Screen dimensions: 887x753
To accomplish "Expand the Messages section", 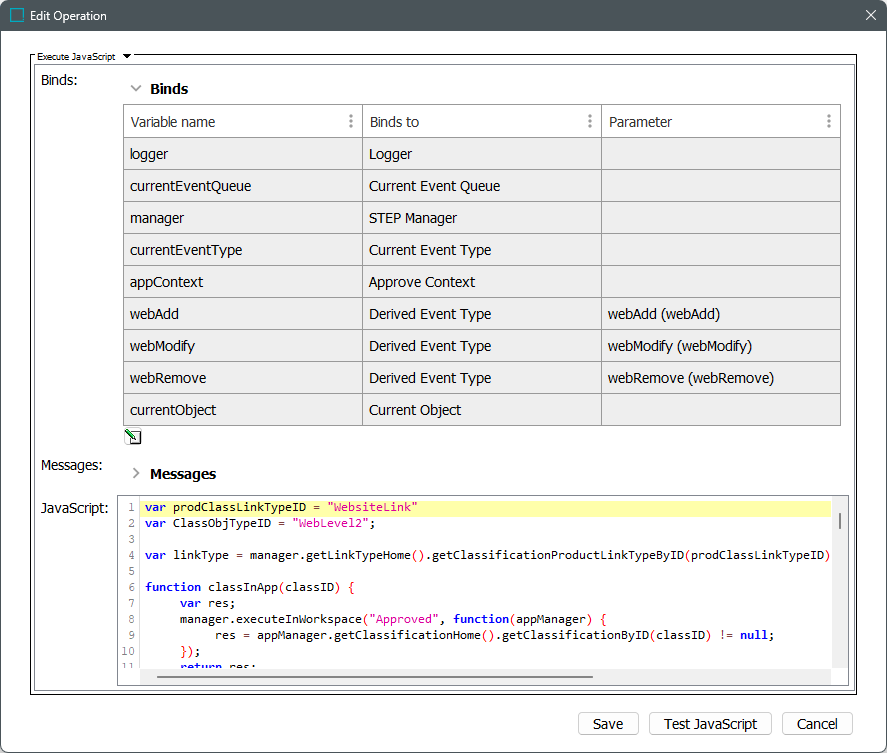I will click(136, 474).
